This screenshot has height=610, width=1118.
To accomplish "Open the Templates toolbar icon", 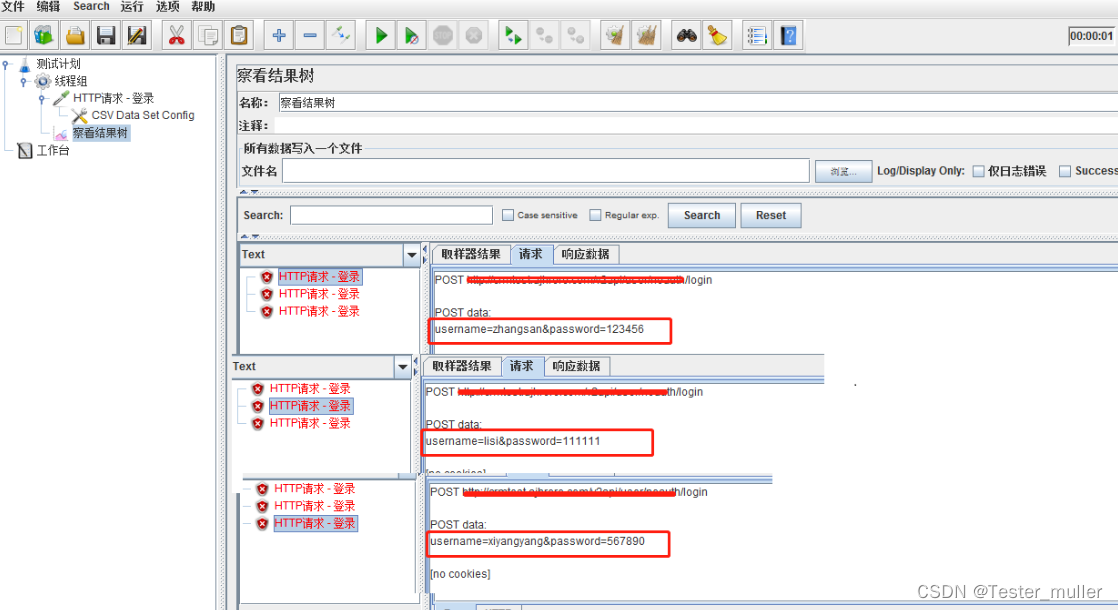I will [44, 35].
